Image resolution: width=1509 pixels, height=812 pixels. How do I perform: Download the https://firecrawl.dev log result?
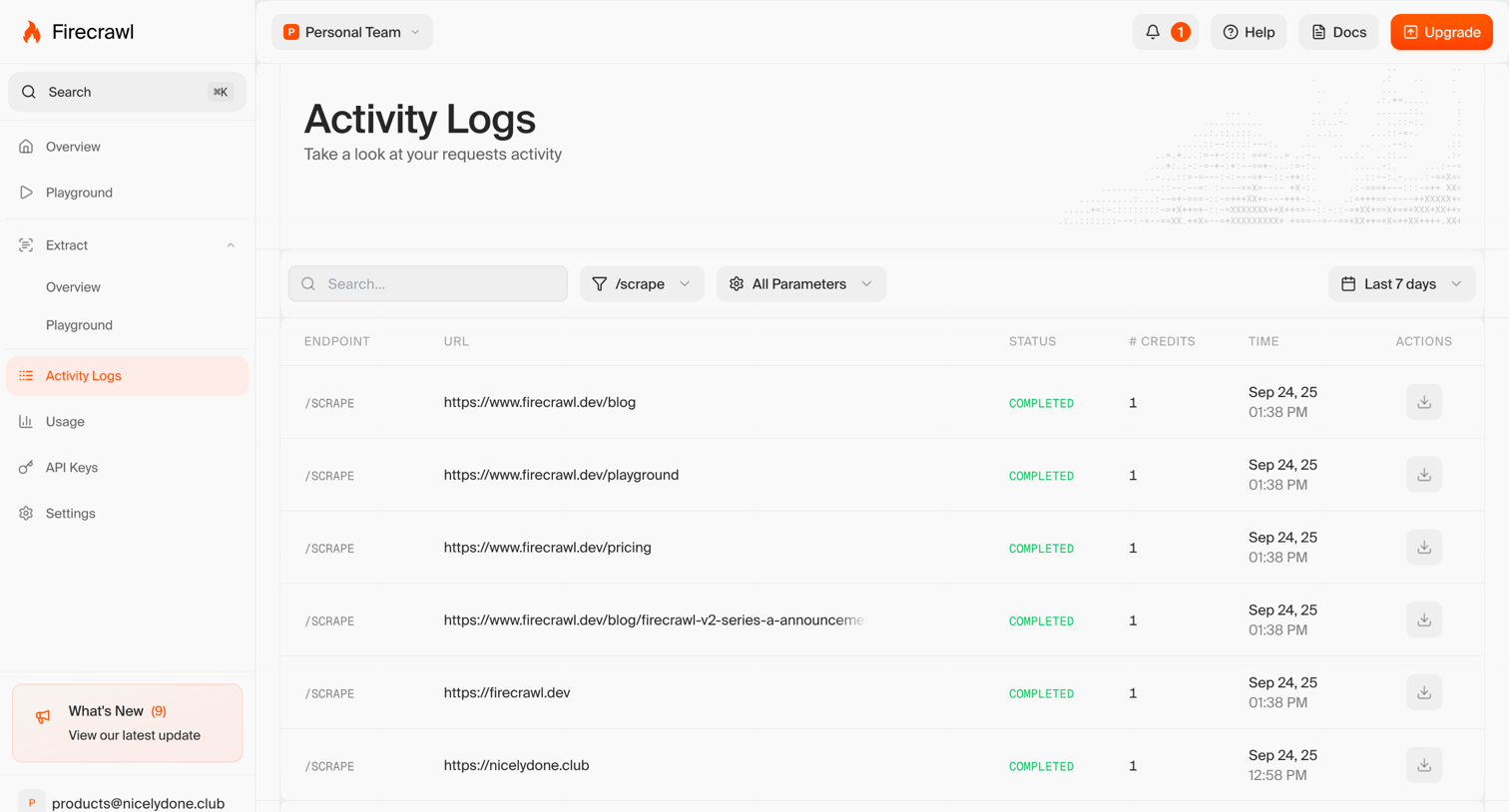click(1424, 692)
